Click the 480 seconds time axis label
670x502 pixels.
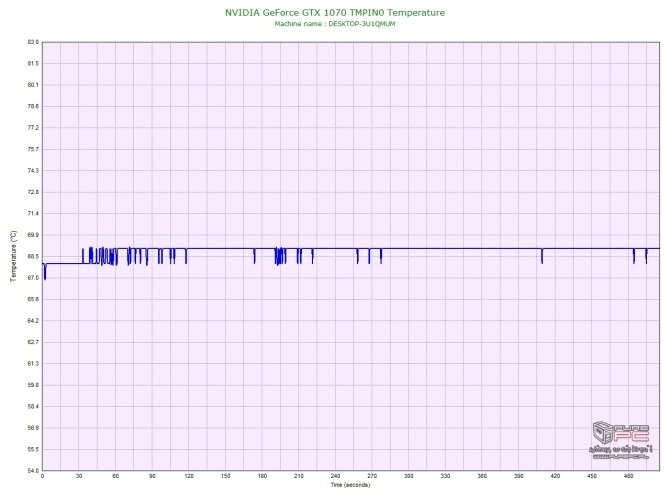[629, 476]
